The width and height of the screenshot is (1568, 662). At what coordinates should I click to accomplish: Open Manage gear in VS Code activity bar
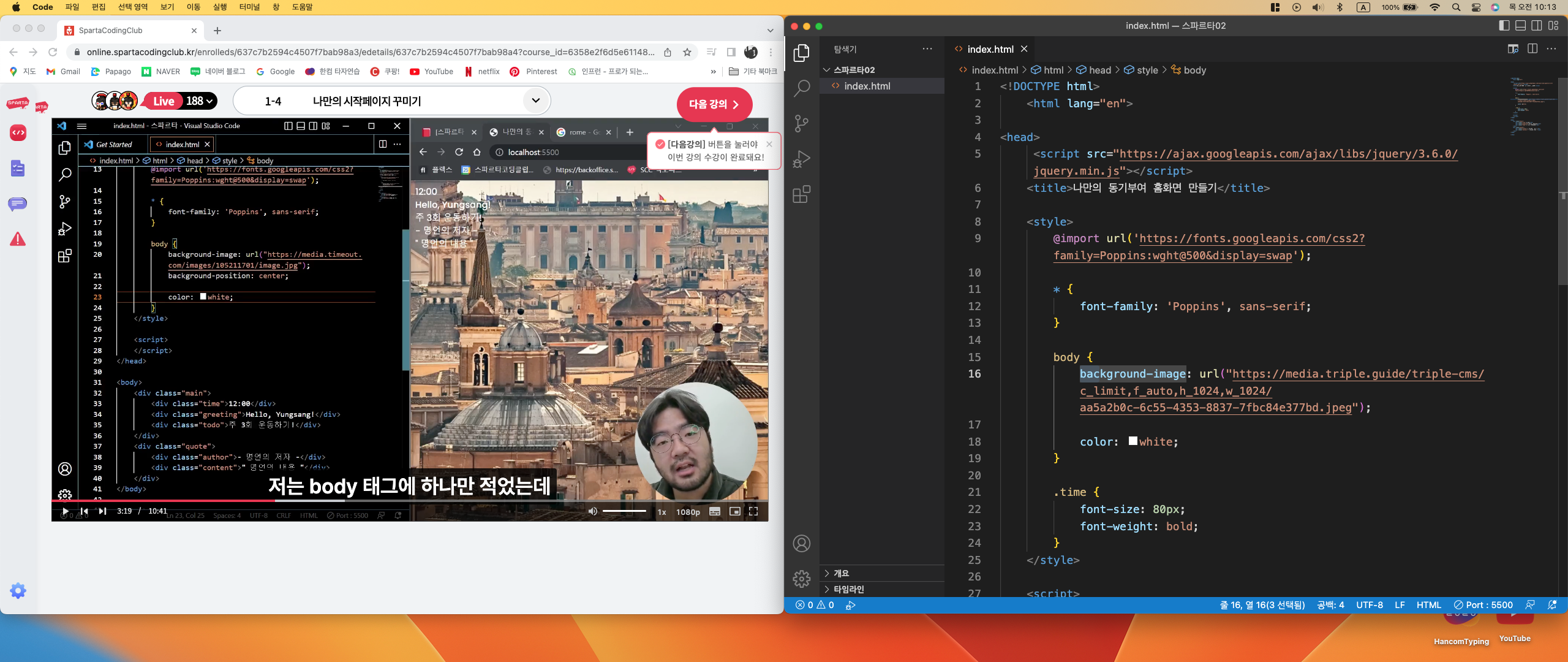(x=801, y=579)
